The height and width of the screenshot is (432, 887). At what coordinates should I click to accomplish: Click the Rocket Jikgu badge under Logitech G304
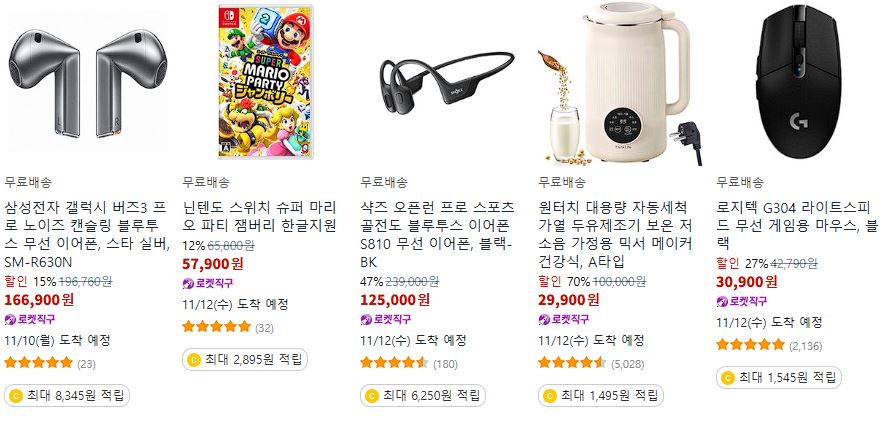click(x=742, y=301)
